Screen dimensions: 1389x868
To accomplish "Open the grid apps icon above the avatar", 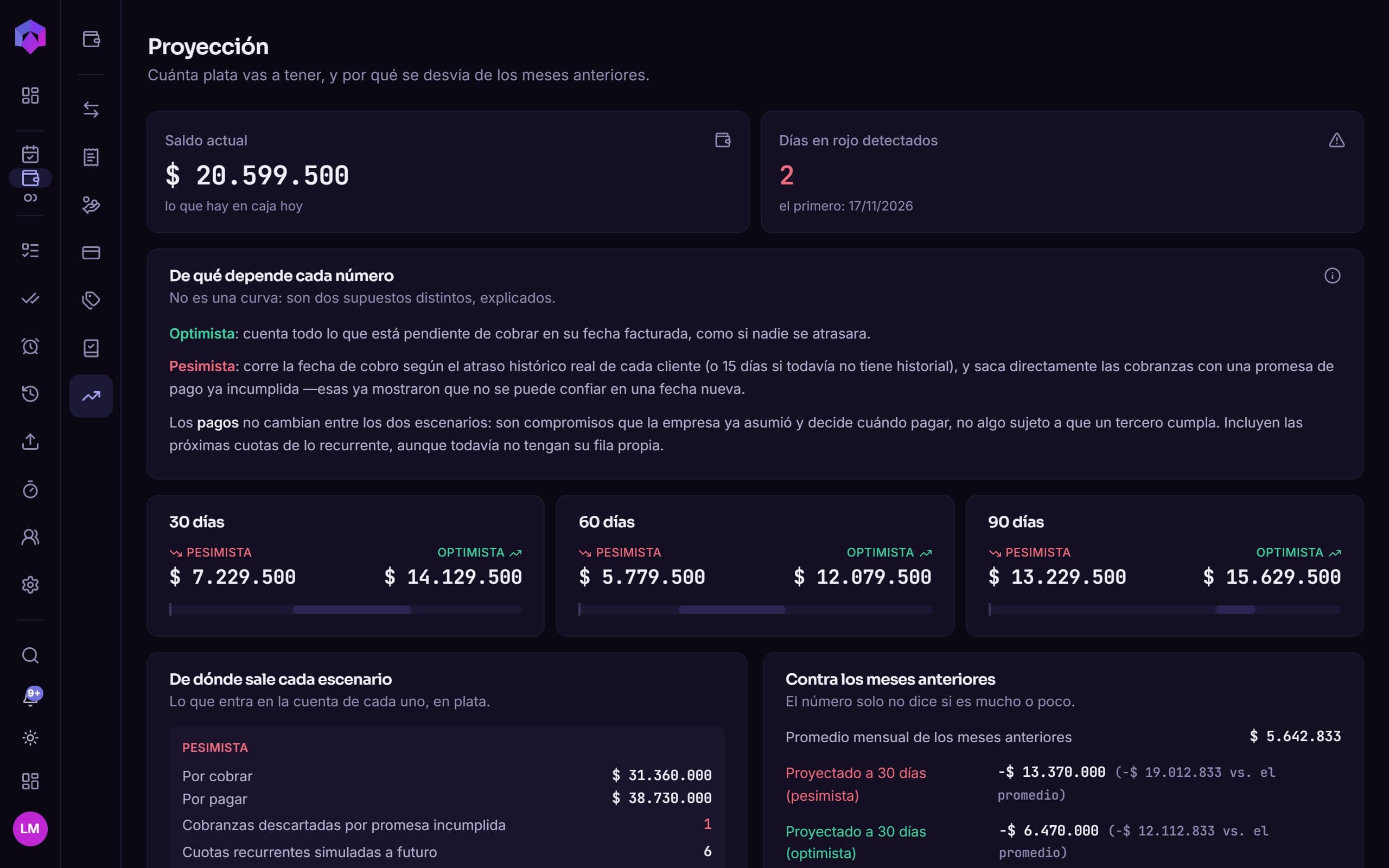I will [x=30, y=781].
